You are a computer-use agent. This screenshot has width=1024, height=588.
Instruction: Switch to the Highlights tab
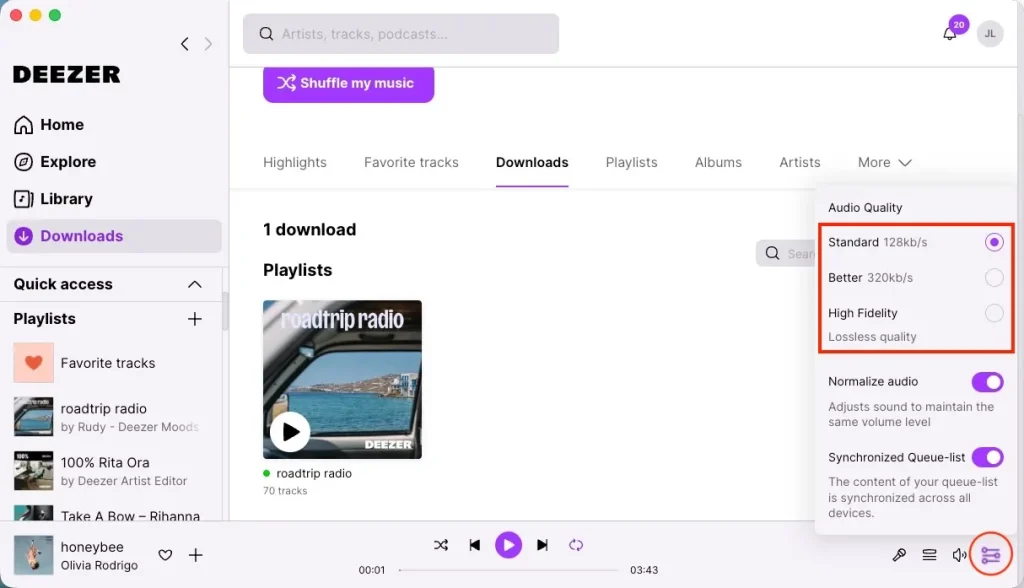295,163
